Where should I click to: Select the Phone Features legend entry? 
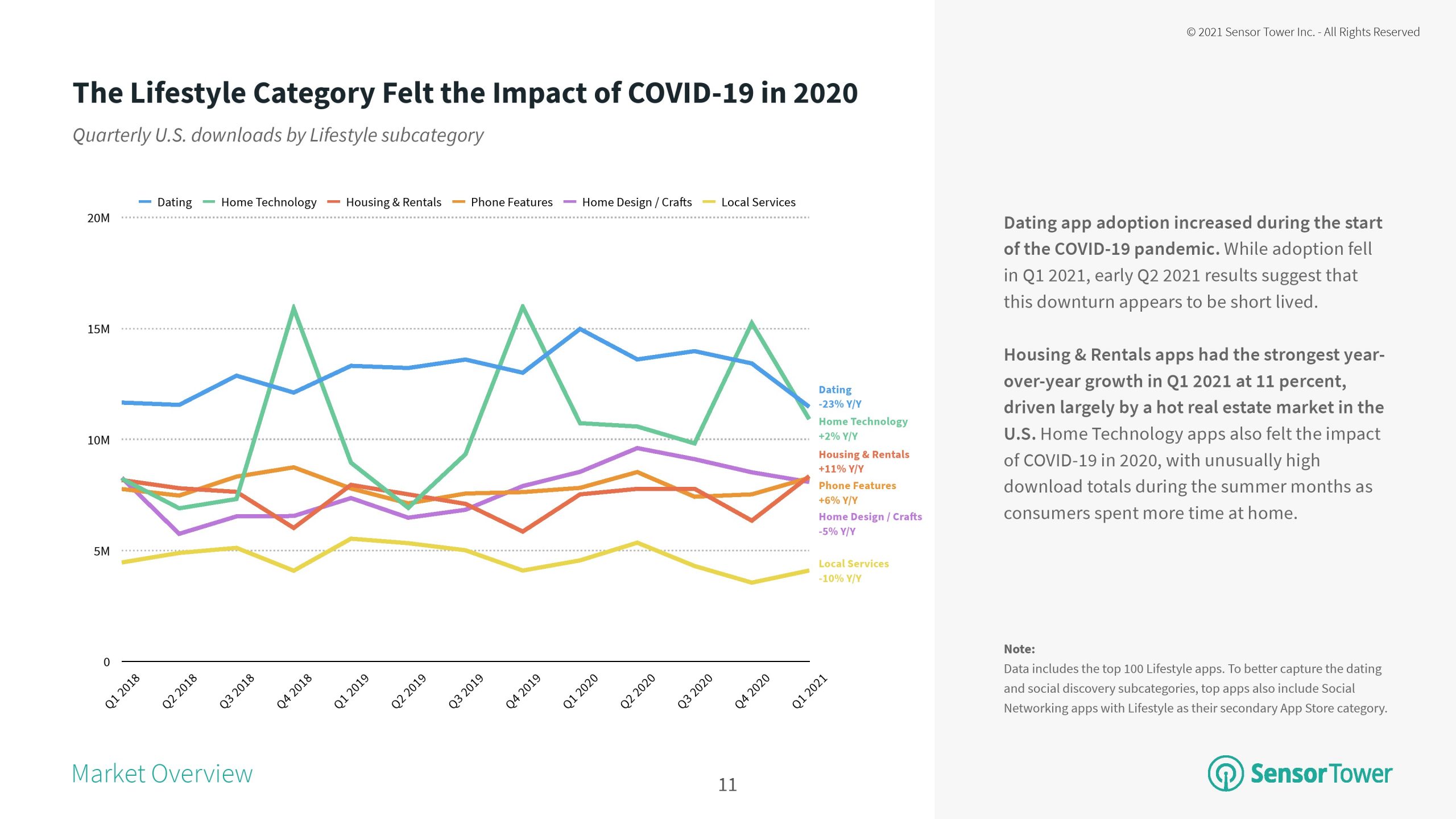click(x=511, y=202)
